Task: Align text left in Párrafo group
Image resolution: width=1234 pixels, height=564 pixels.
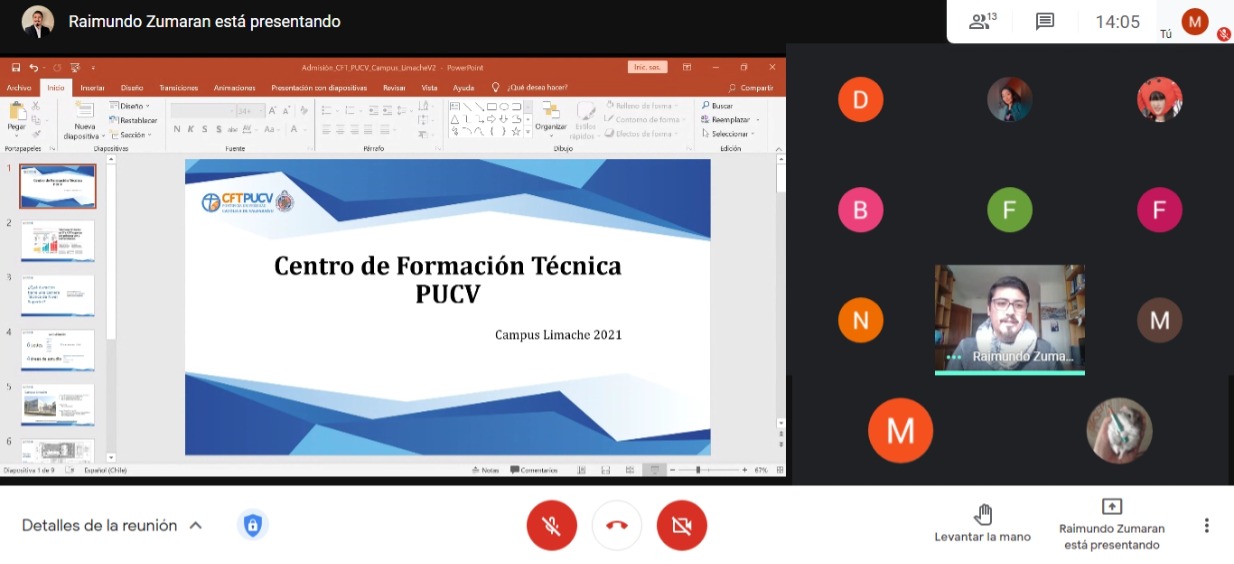Action: pyautogui.click(x=326, y=129)
